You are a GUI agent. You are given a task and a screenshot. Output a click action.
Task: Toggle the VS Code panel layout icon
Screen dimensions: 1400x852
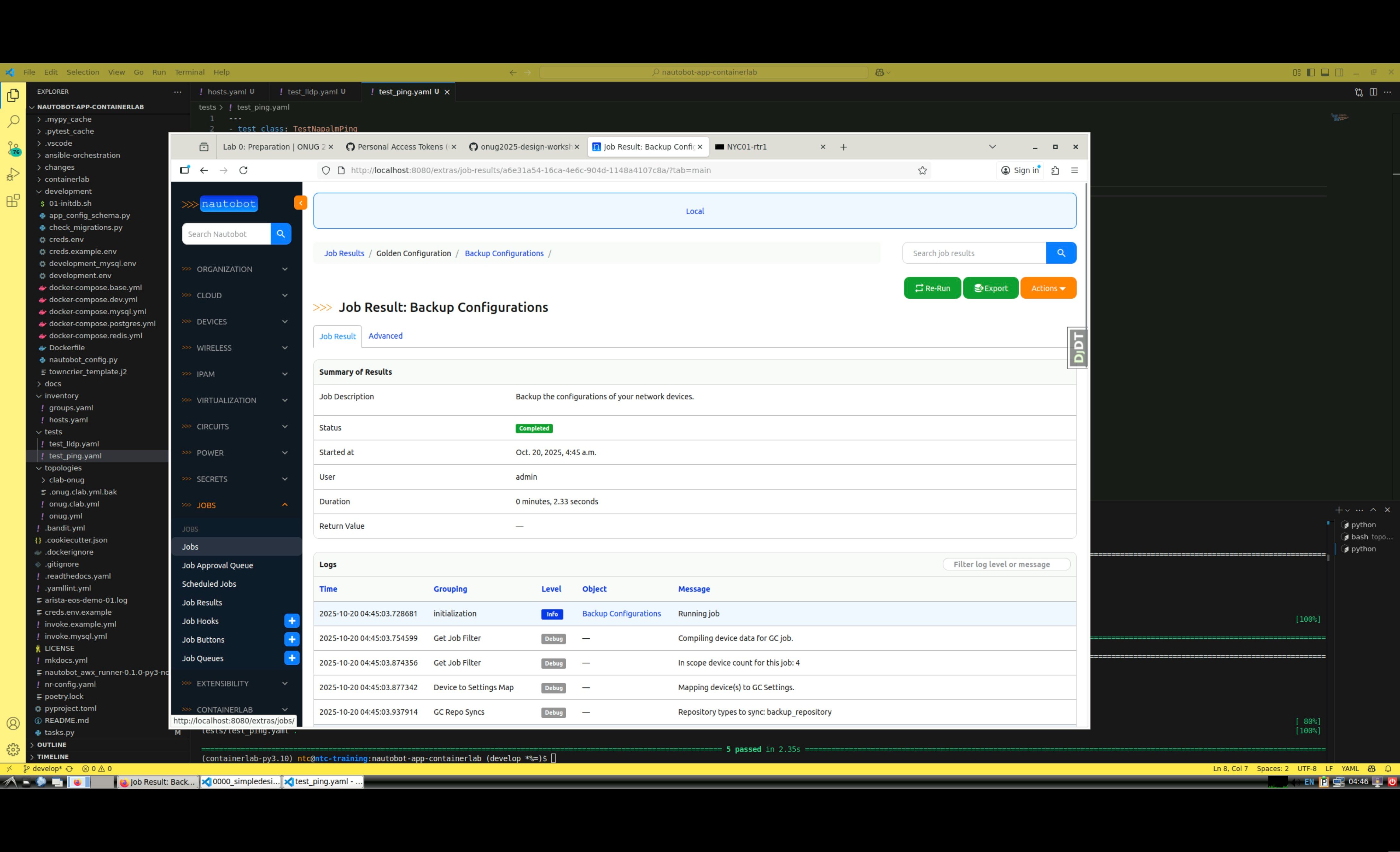click(1325, 72)
